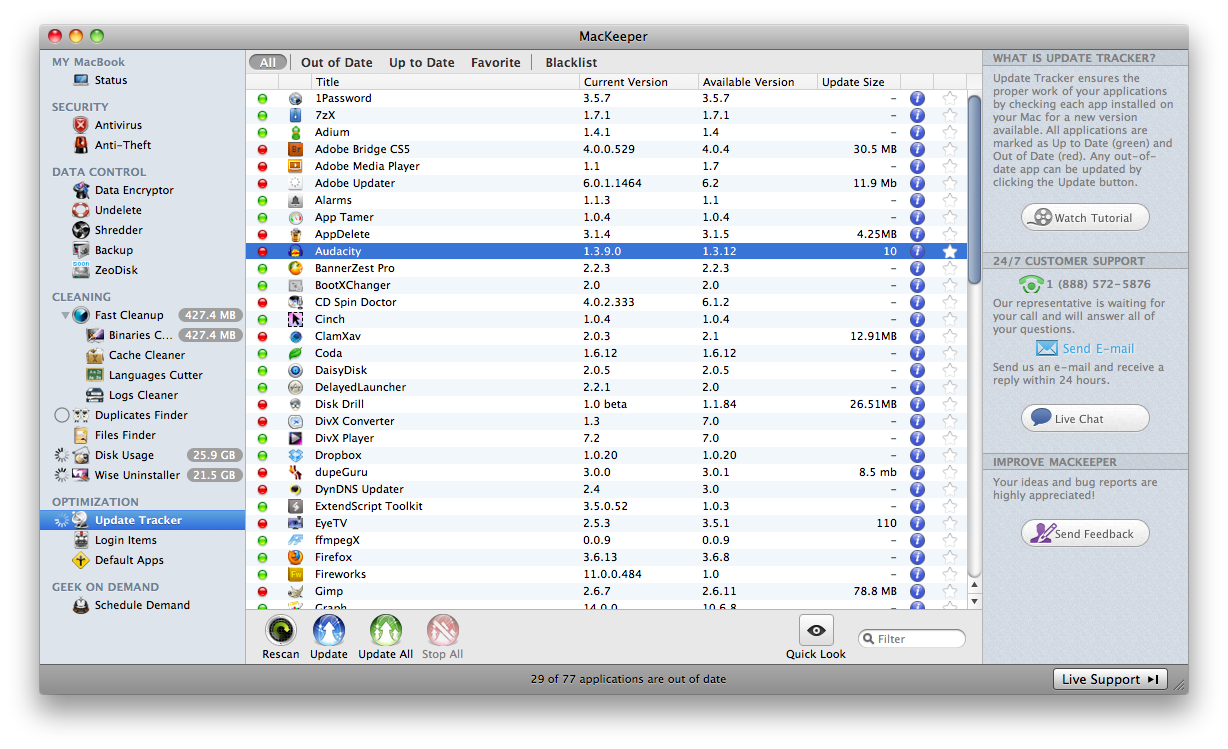
Task: Click the Update All icon
Action: tap(386, 630)
